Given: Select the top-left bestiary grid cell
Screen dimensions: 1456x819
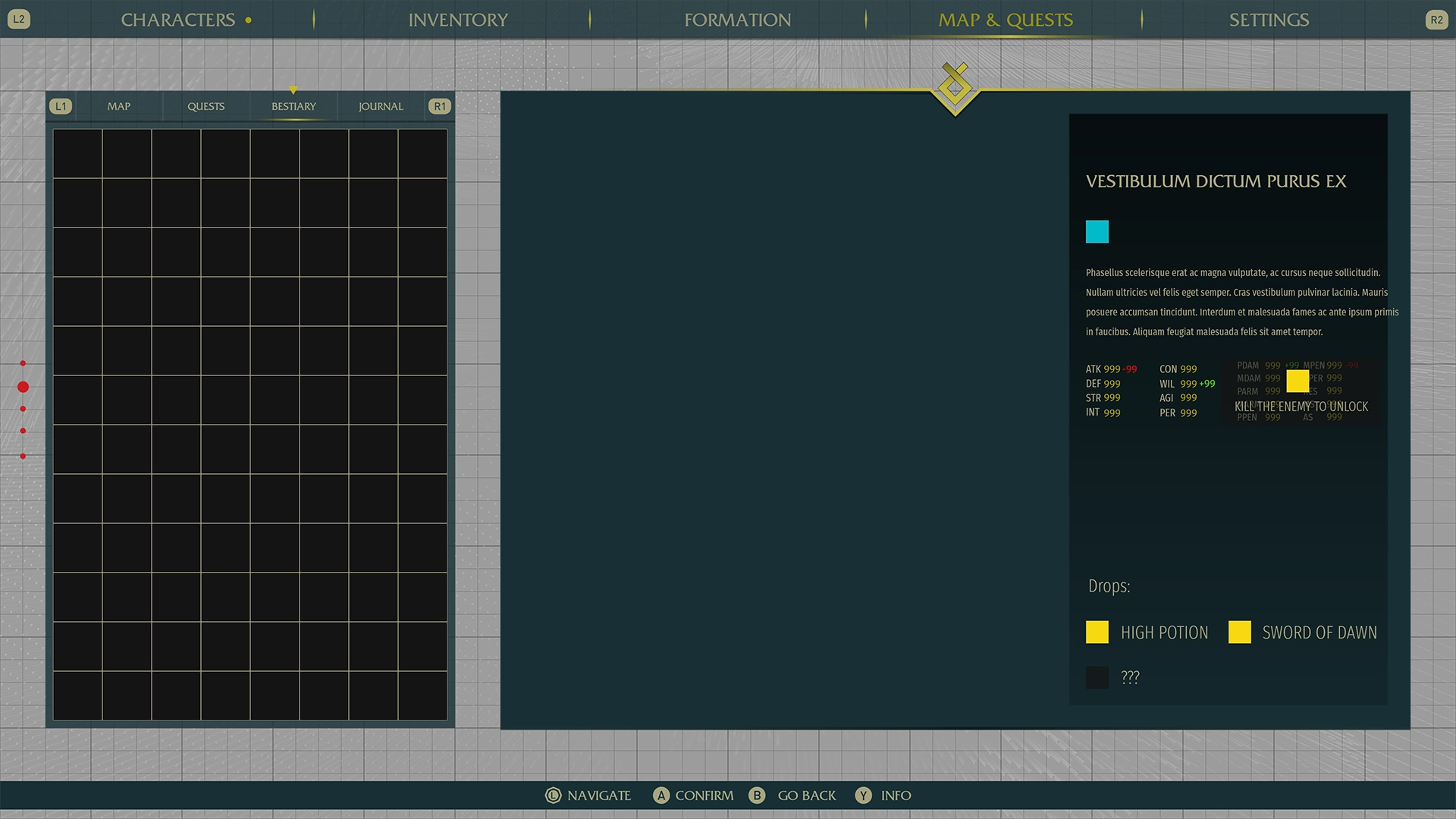Looking at the screenshot, I should pyautogui.click(x=77, y=153).
